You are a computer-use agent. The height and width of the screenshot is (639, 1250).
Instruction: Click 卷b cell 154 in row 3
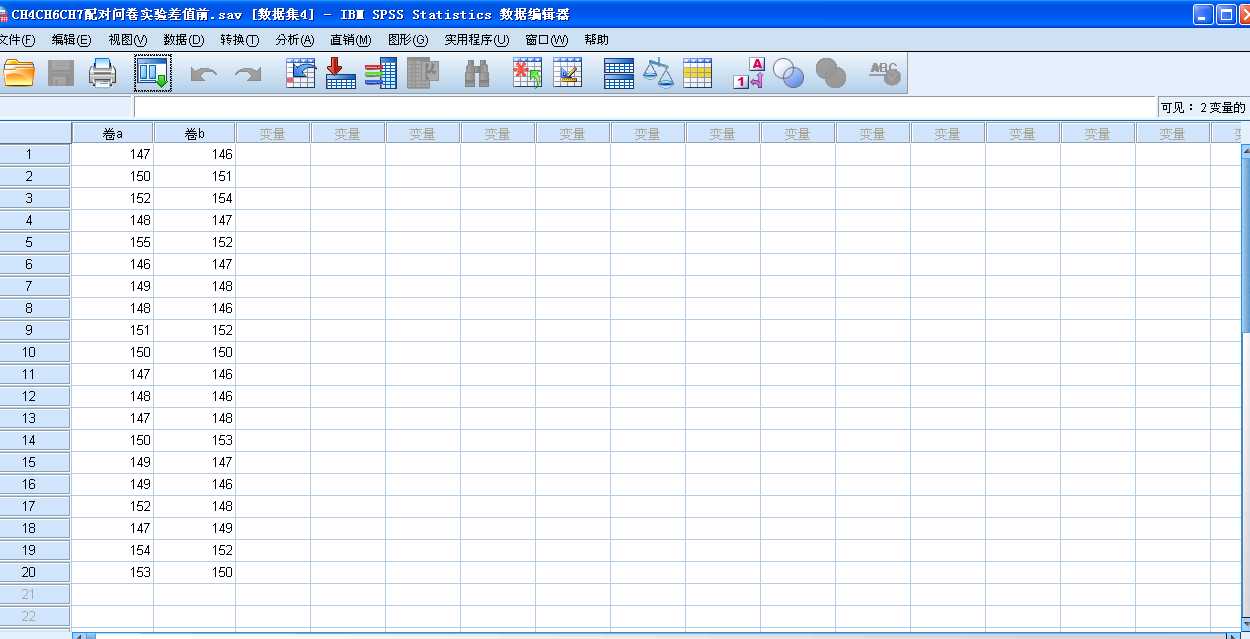(x=194, y=198)
